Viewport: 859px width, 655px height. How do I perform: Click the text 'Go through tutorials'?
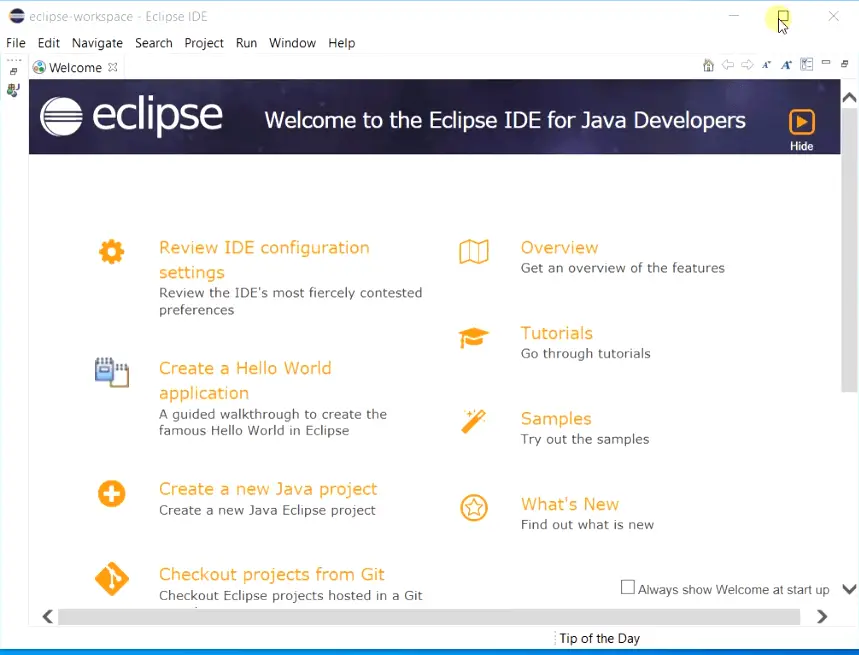point(586,353)
